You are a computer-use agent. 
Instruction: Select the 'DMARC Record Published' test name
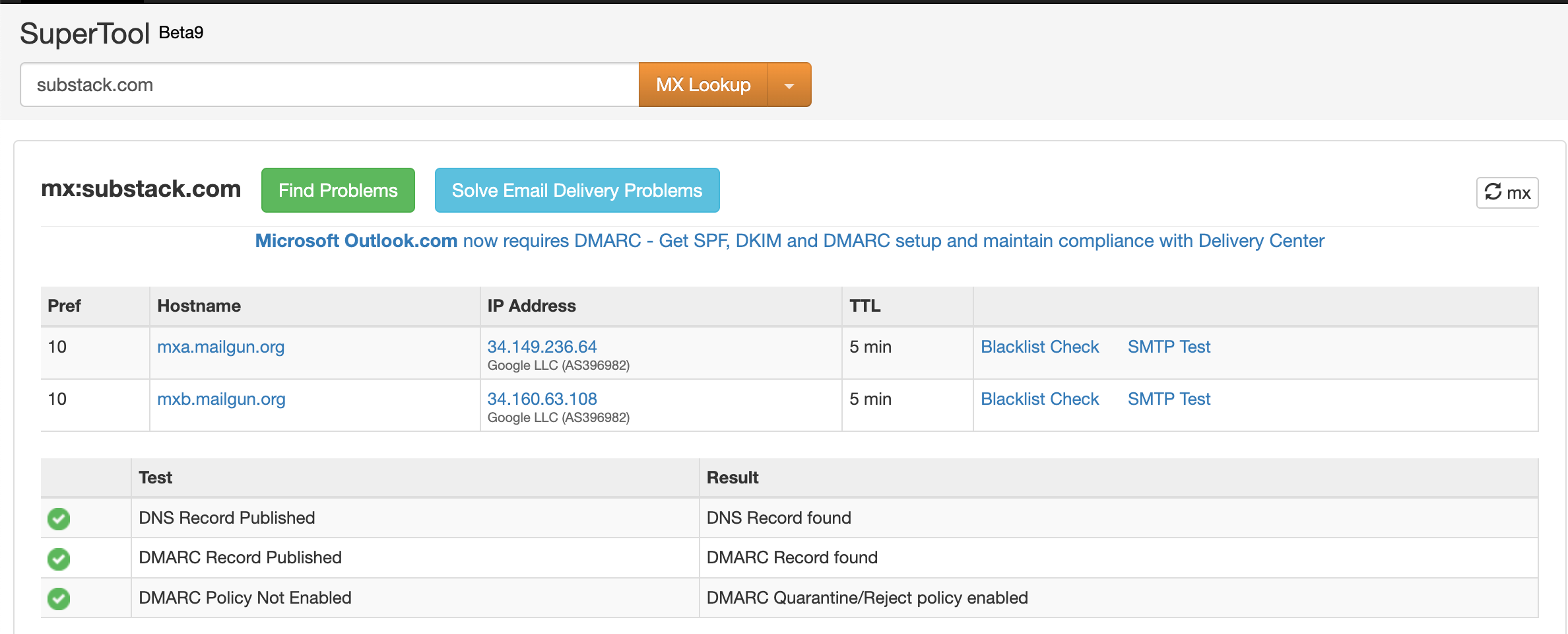(240, 557)
